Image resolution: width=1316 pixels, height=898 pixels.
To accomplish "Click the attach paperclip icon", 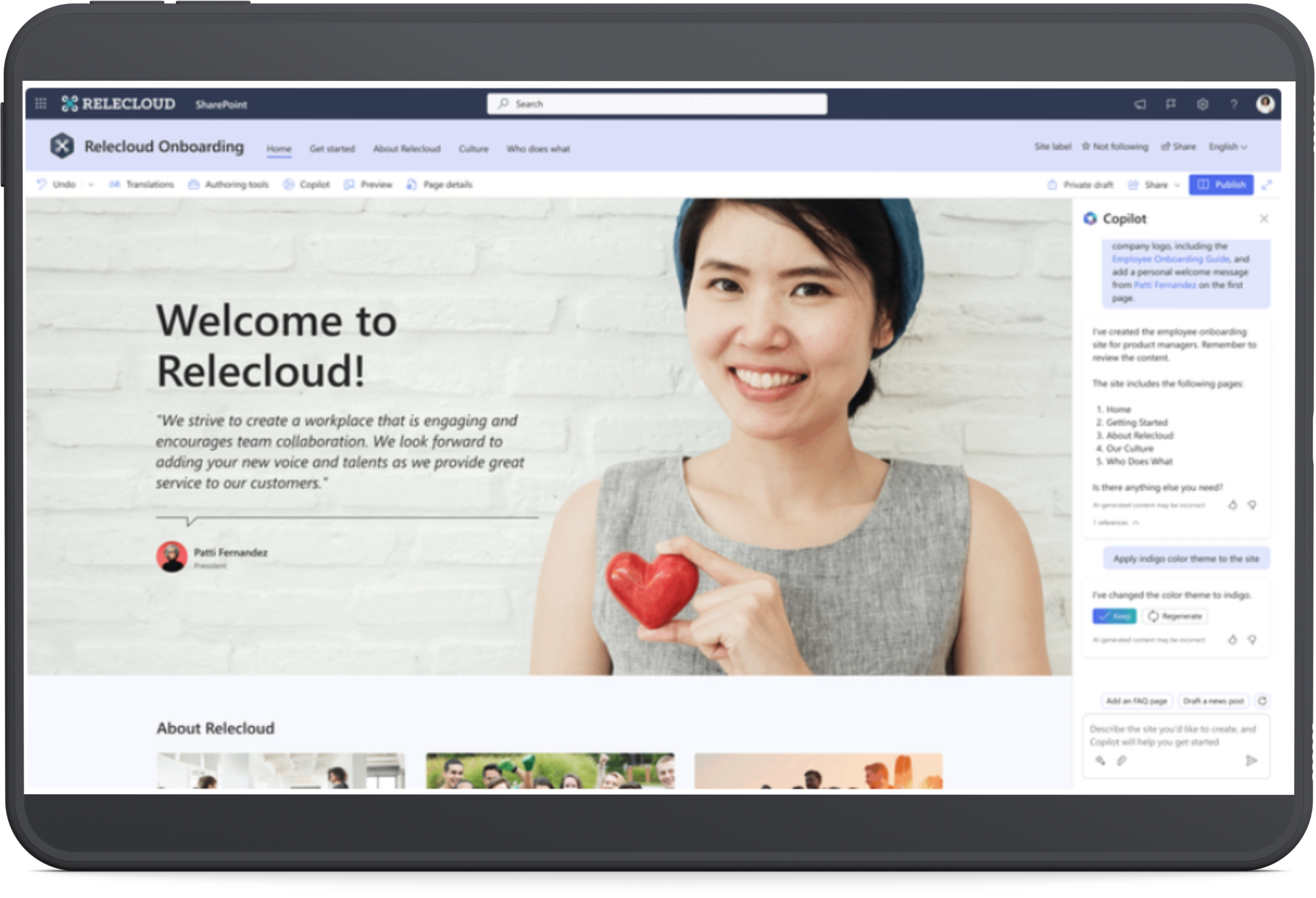I will 1122,760.
